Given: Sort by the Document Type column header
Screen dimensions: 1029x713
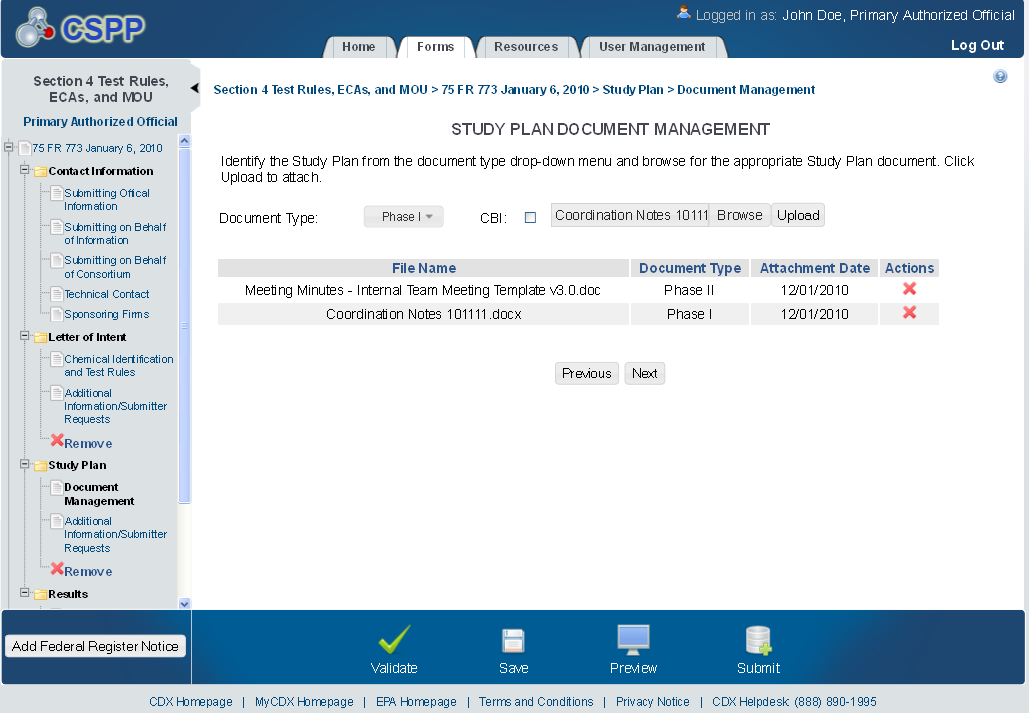Looking at the screenshot, I should pos(690,268).
